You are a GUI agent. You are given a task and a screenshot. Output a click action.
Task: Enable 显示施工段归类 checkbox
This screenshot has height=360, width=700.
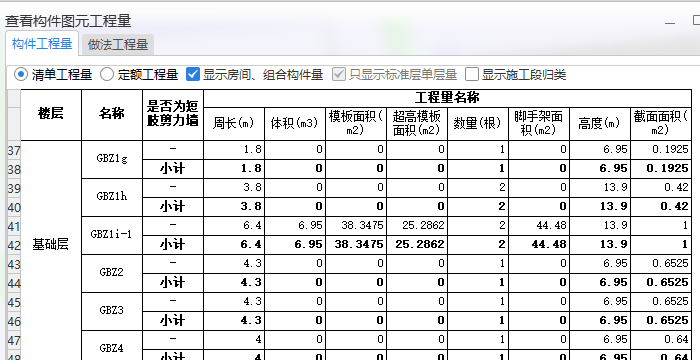click(472, 74)
